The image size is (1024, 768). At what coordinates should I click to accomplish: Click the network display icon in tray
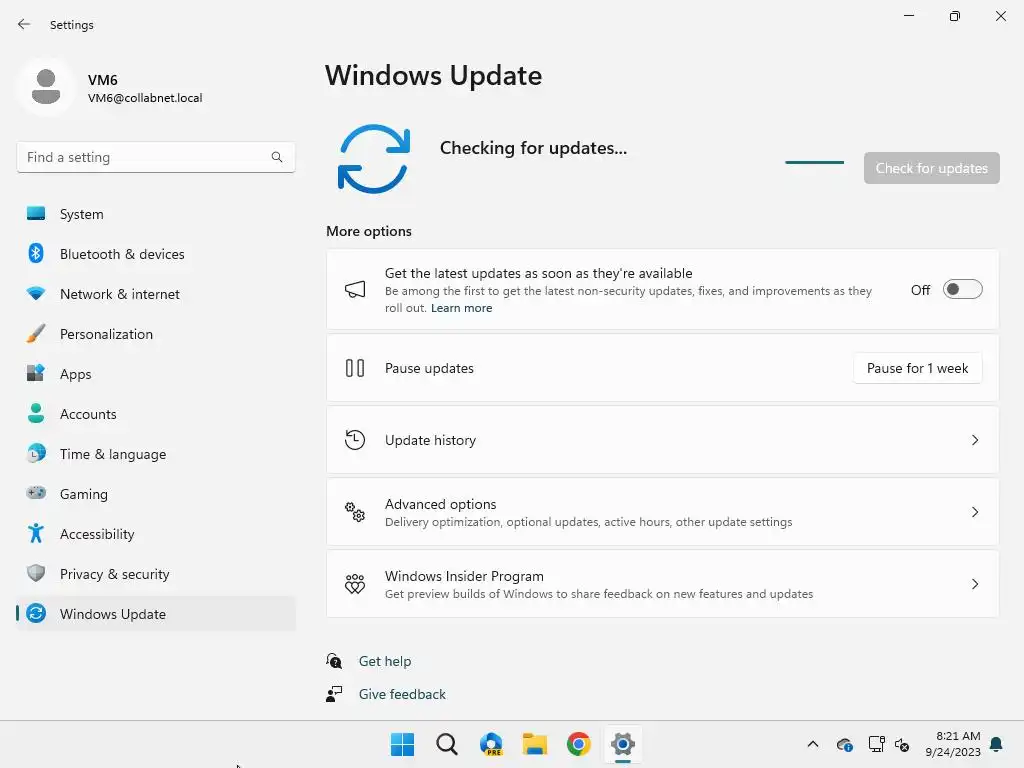tap(876, 744)
